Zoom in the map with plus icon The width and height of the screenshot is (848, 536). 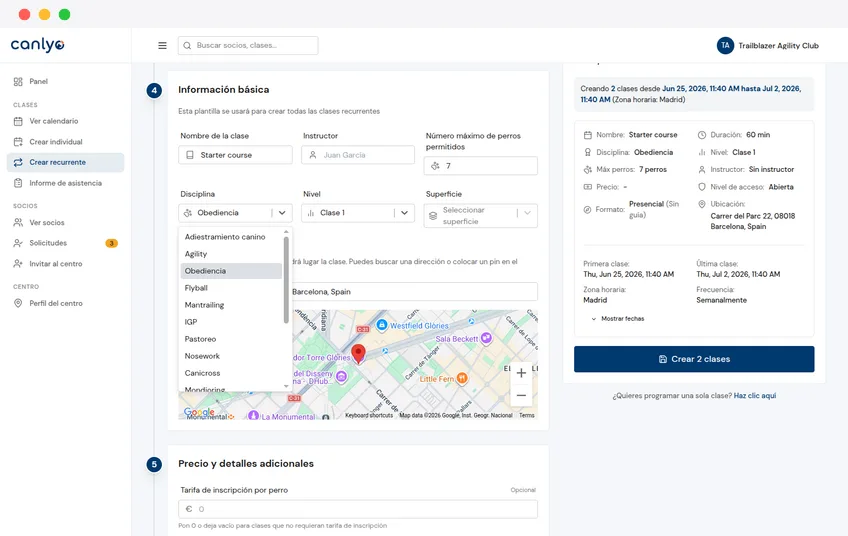(x=521, y=373)
